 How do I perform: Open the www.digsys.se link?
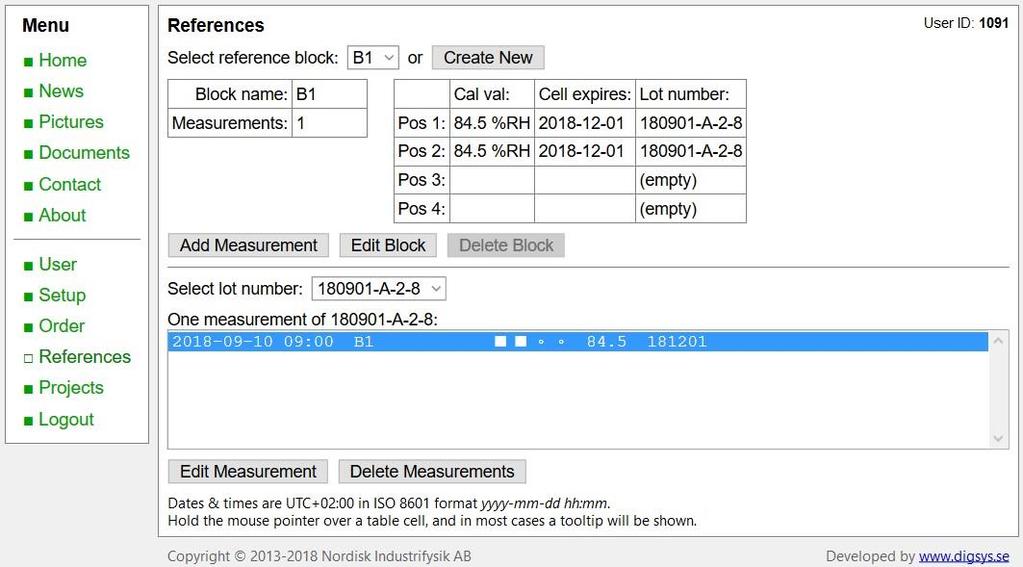[964, 556]
